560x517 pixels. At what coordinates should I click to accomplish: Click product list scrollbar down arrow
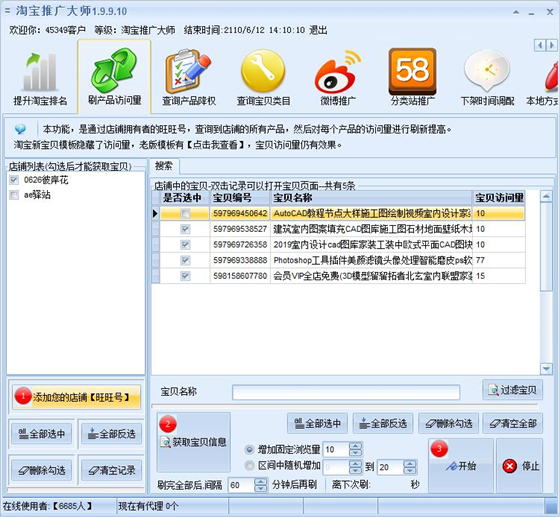(x=546, y=368)
